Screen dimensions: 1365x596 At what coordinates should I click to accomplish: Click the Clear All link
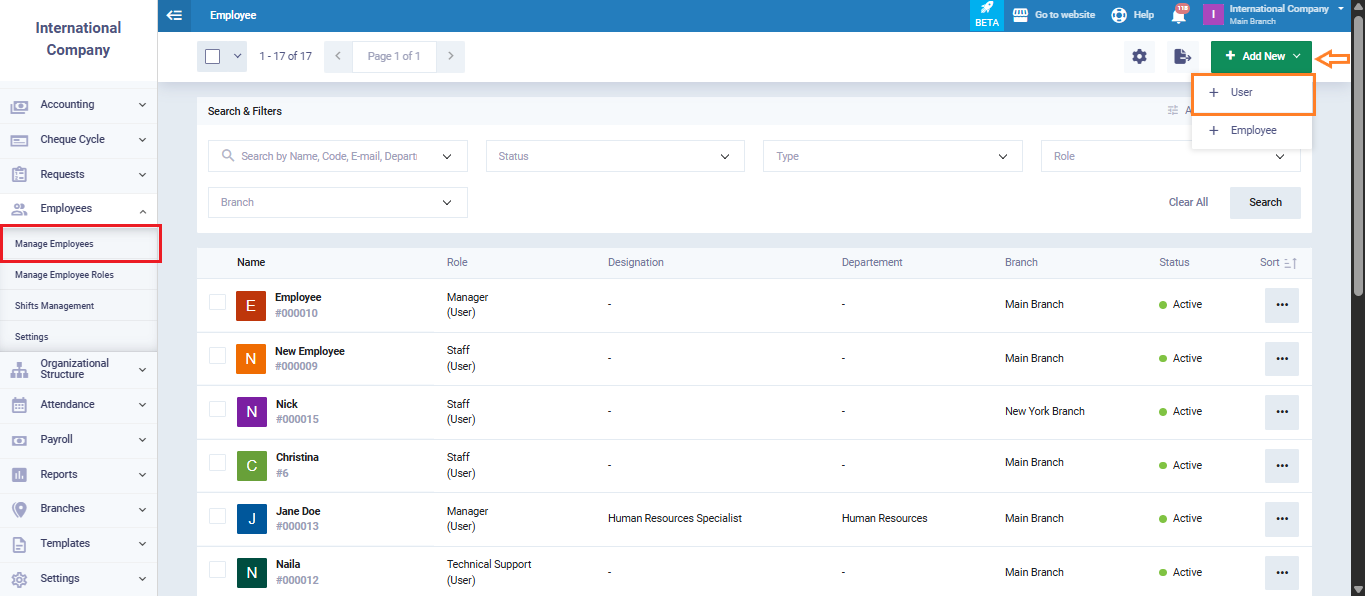coord(1188,202)
